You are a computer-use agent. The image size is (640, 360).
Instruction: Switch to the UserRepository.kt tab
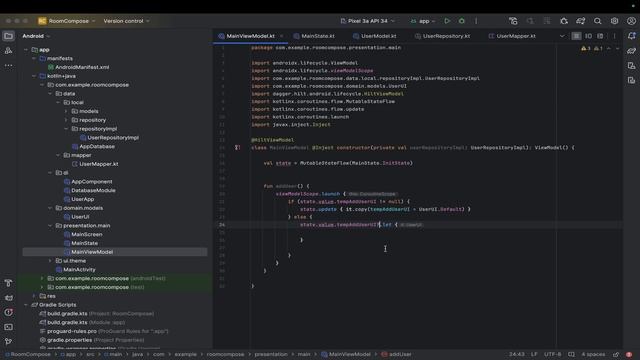442,36
